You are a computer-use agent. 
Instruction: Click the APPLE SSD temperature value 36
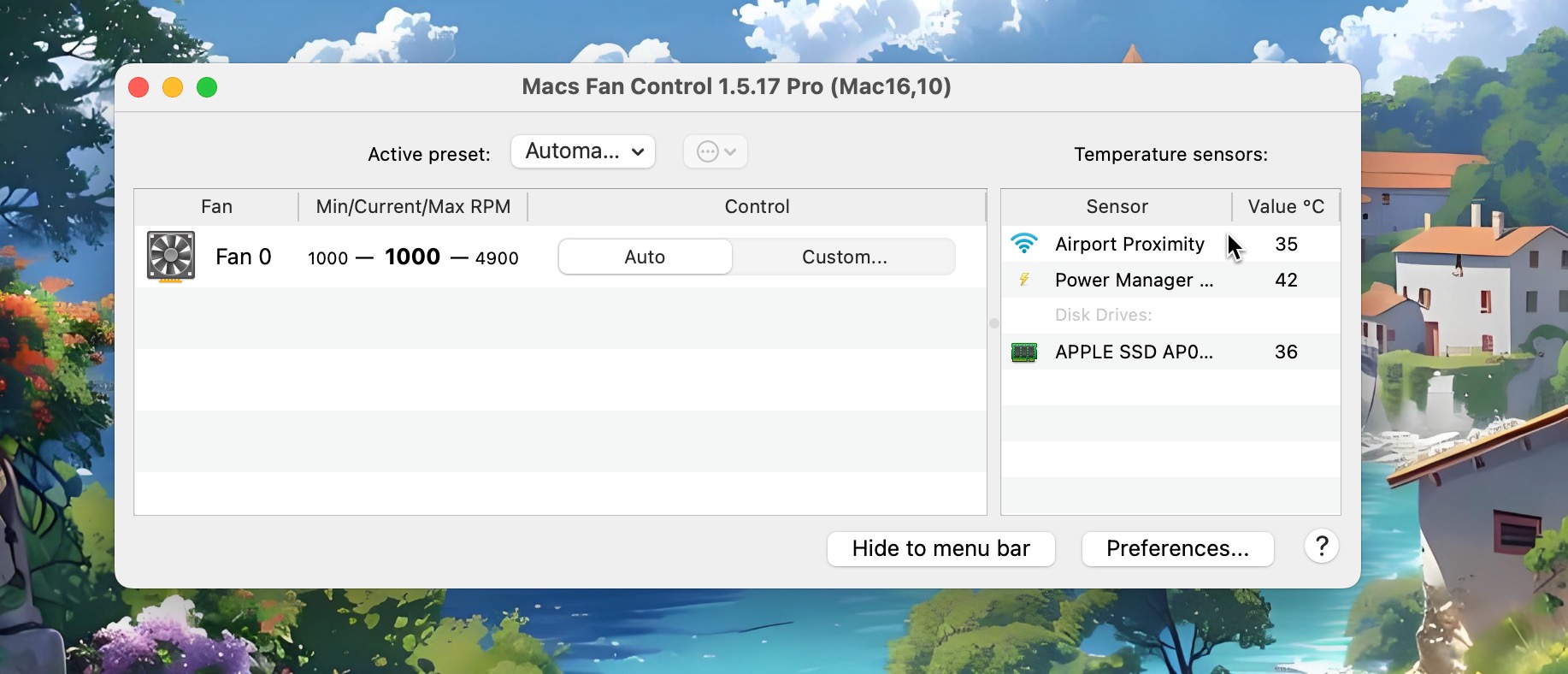click(1286, 352)
